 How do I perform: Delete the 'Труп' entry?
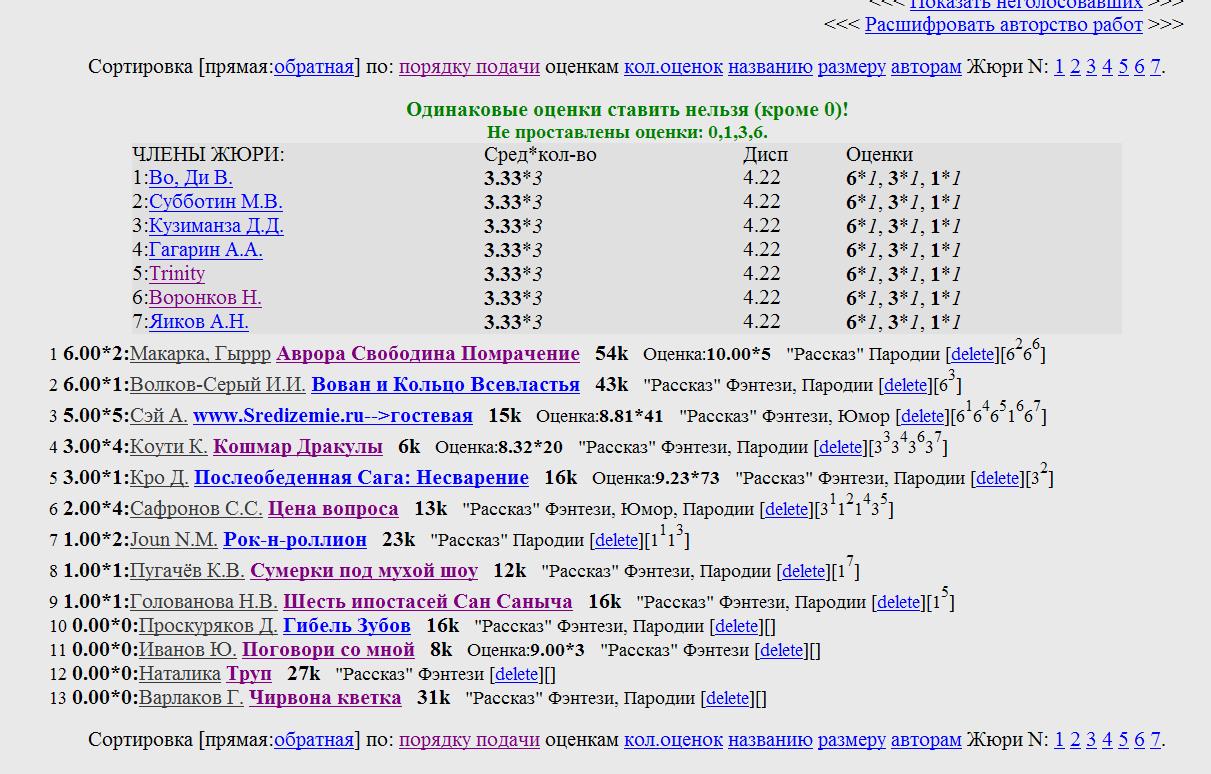517,675
